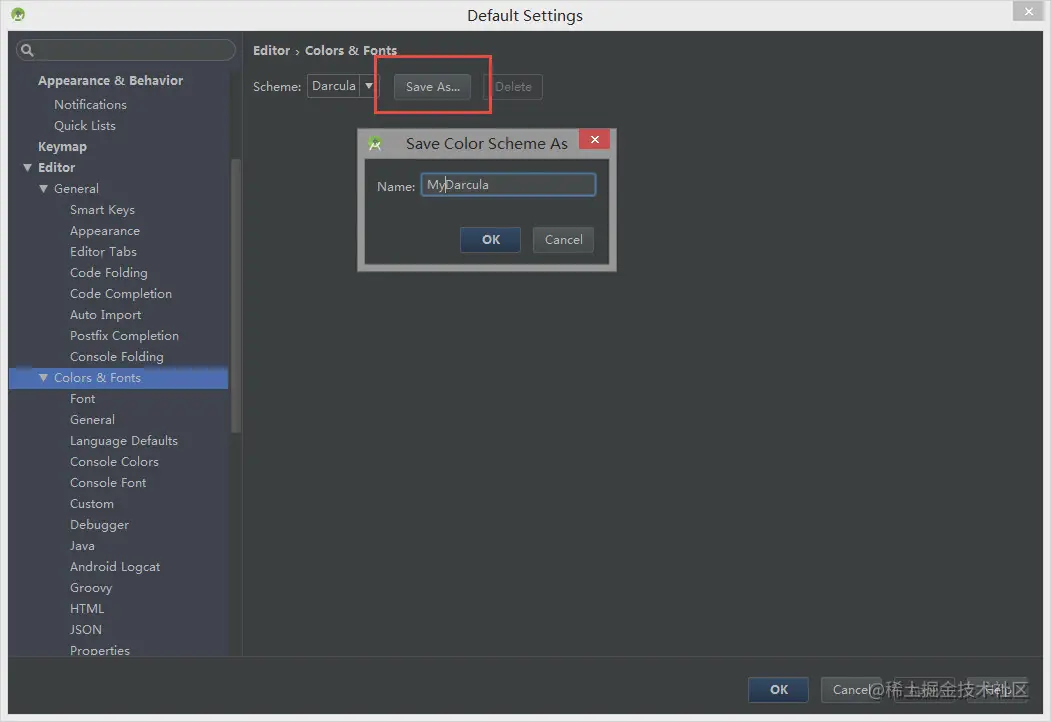Open Groovy color settings

coord(91,588)
